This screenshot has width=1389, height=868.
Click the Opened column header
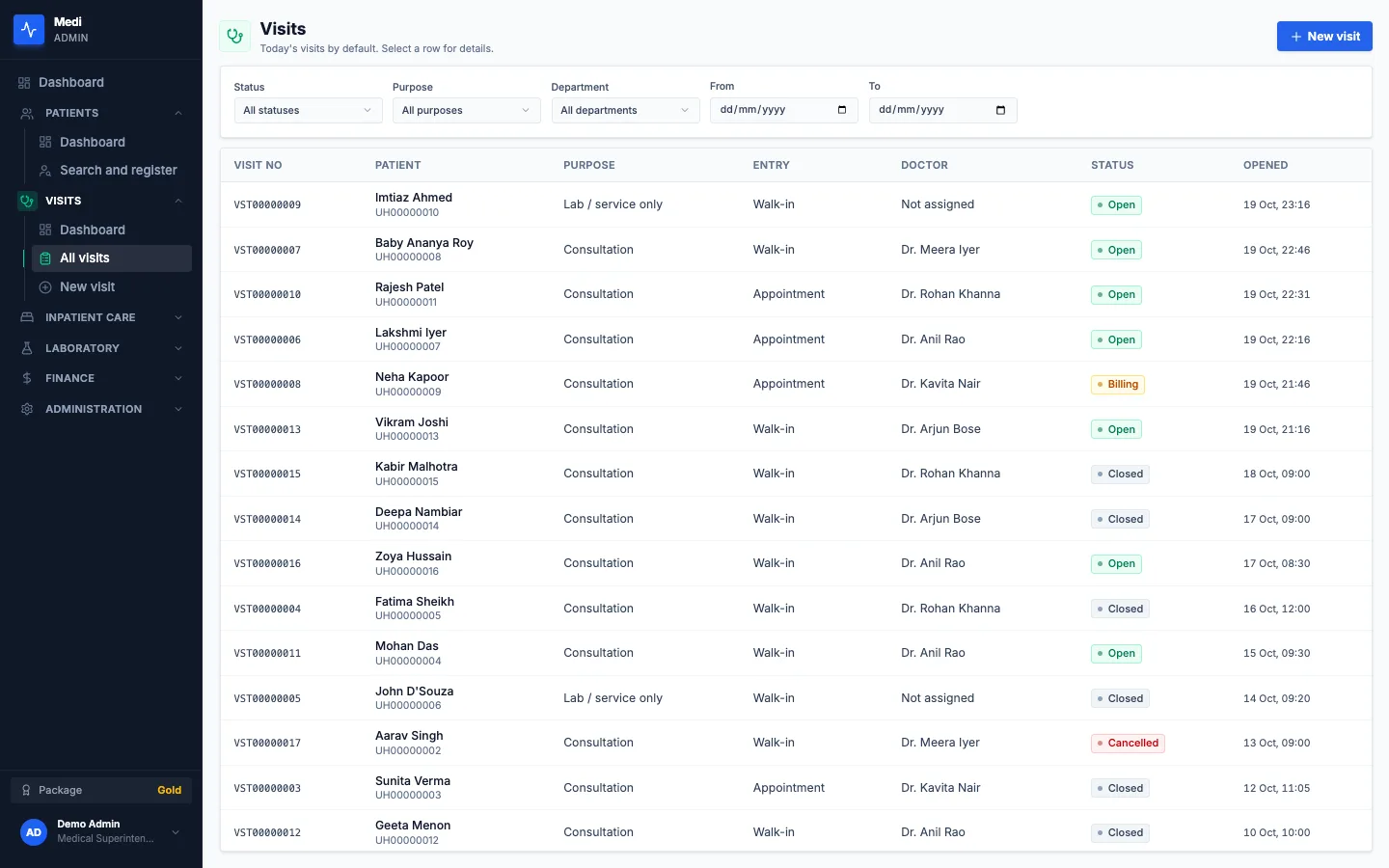click(x=1266, y=165)
